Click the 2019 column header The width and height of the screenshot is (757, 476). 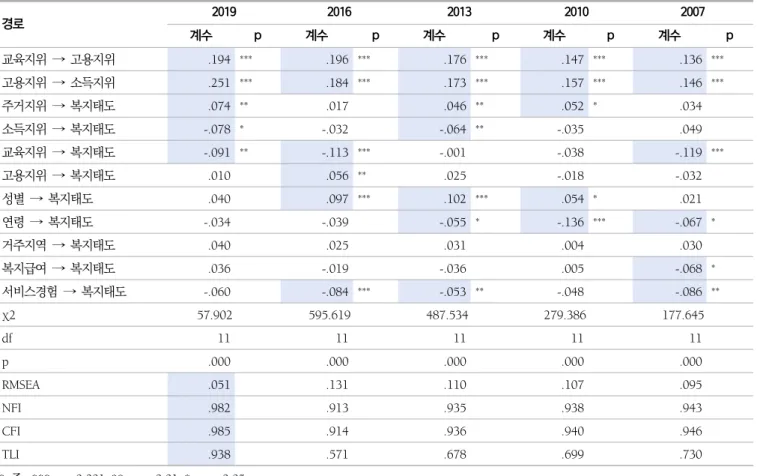[224, 12]
